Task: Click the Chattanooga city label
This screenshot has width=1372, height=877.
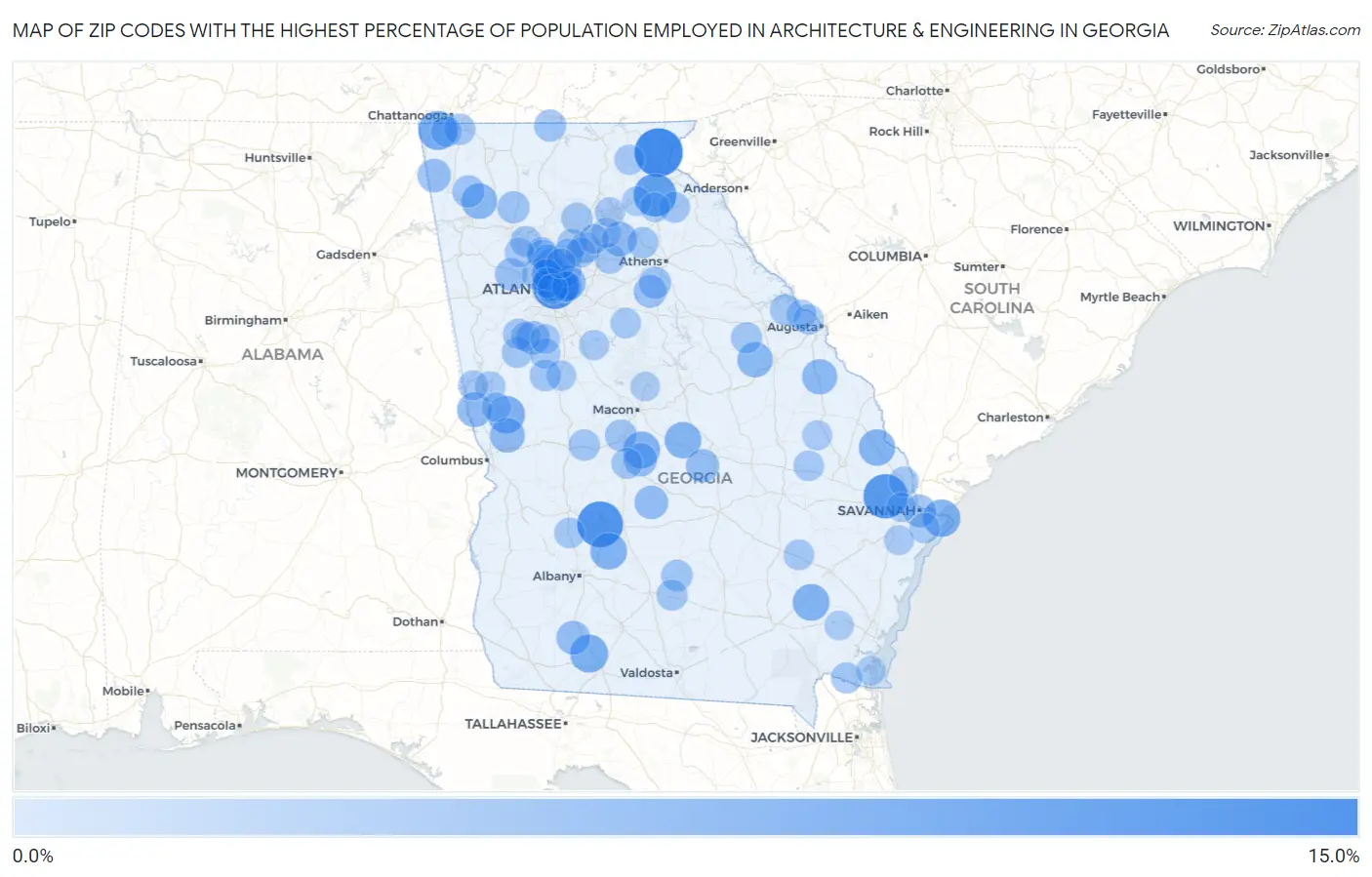Action: click(408, 115)
